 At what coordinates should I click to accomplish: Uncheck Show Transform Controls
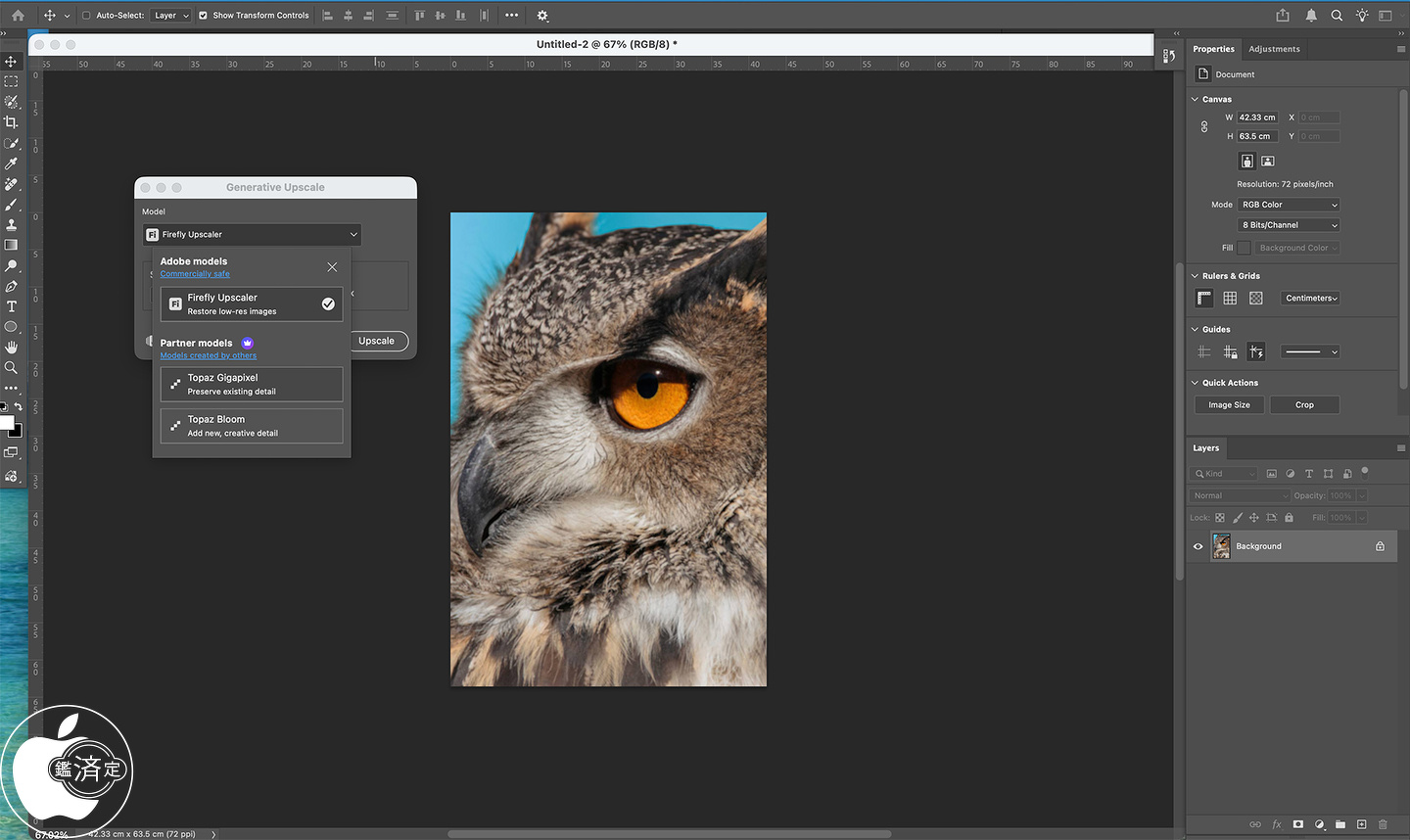(x=204, y=16)
